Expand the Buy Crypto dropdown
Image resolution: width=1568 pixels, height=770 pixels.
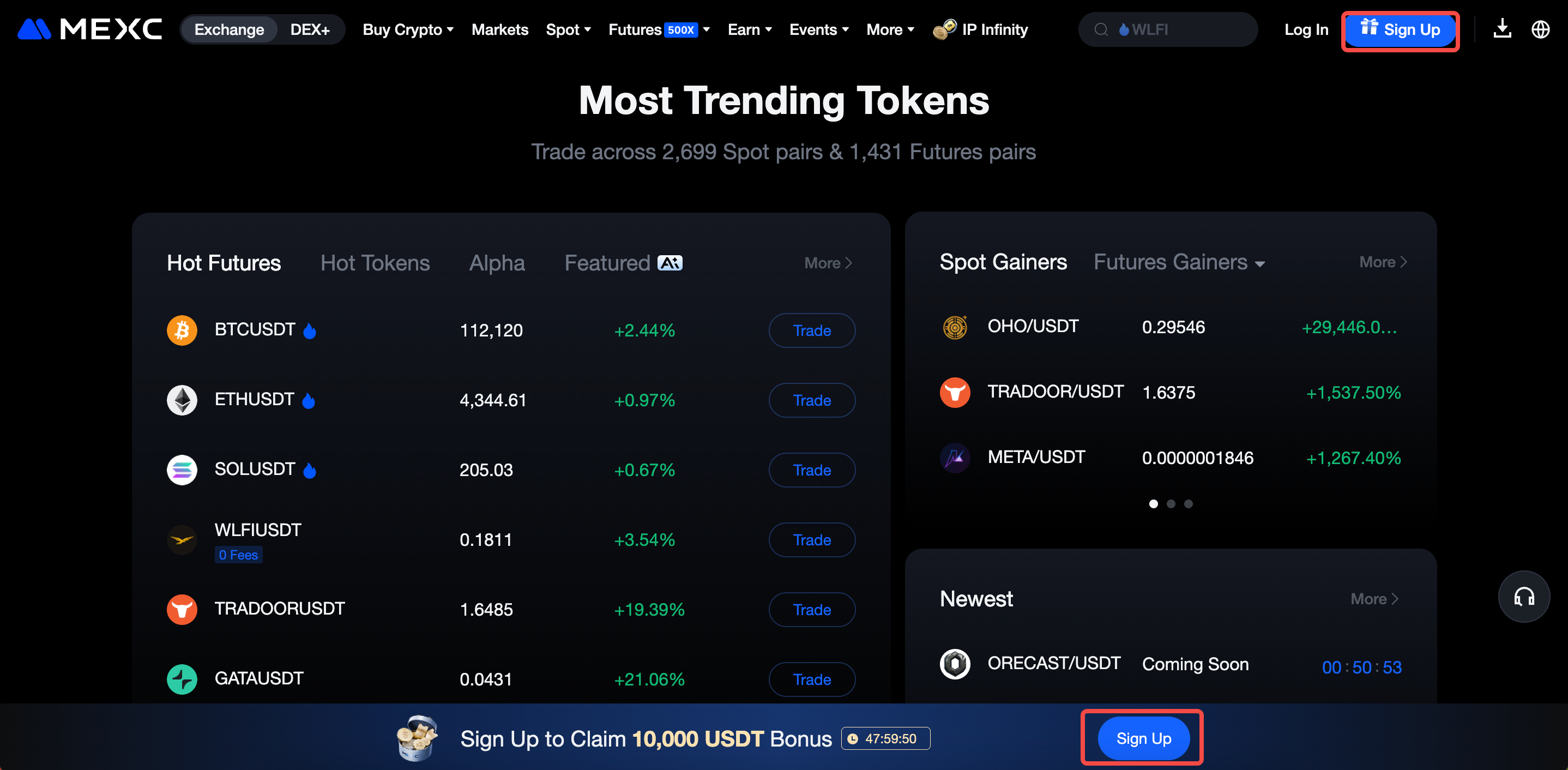[x=408, y=29]
